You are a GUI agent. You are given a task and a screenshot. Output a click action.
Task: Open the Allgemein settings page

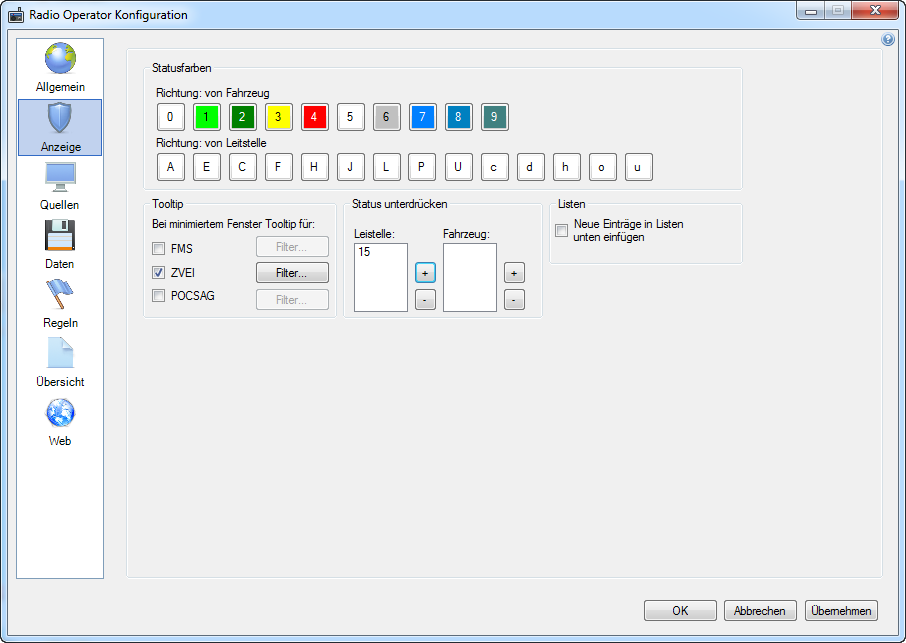coord(60,68)
